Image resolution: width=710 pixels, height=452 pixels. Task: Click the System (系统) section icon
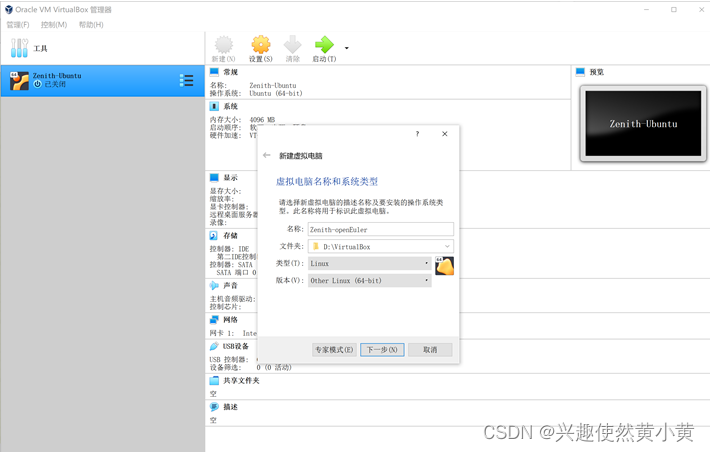(x=214, y=106)
